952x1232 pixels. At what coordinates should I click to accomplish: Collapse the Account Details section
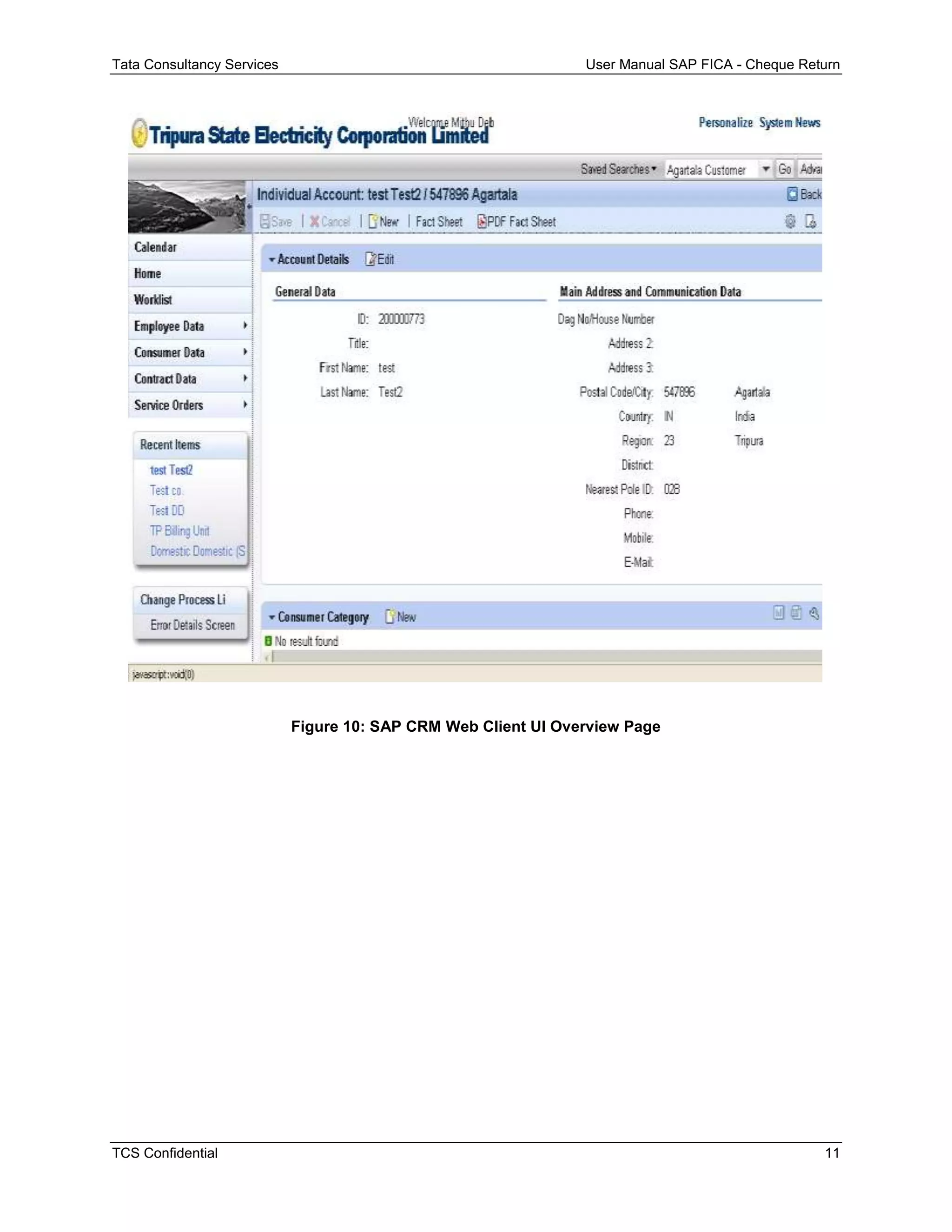[x=272, y=259]
